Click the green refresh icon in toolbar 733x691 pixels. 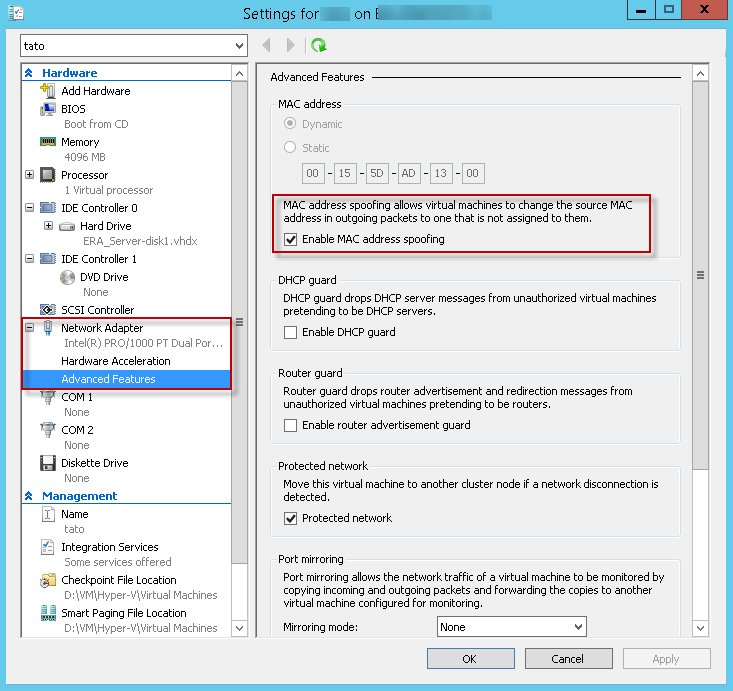click(x=318, y=45)
